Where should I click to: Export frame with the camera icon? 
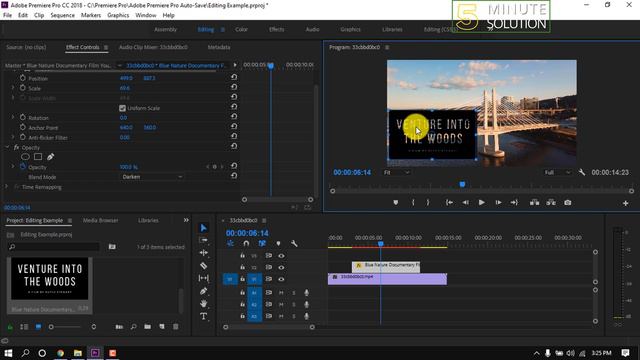tap(568, 202)
